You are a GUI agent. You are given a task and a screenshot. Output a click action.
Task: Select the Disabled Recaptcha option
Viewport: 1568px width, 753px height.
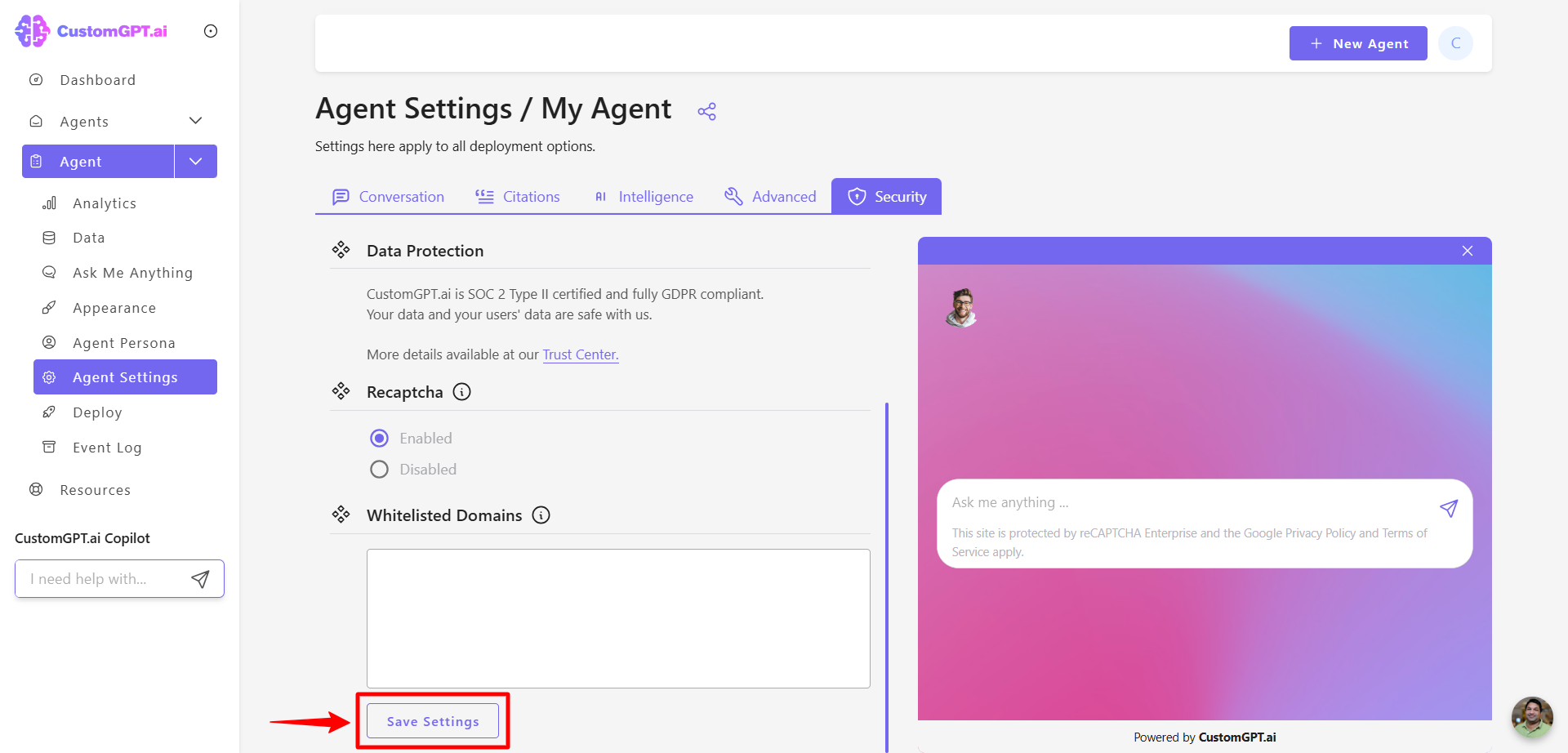click(x=379, y=470)
